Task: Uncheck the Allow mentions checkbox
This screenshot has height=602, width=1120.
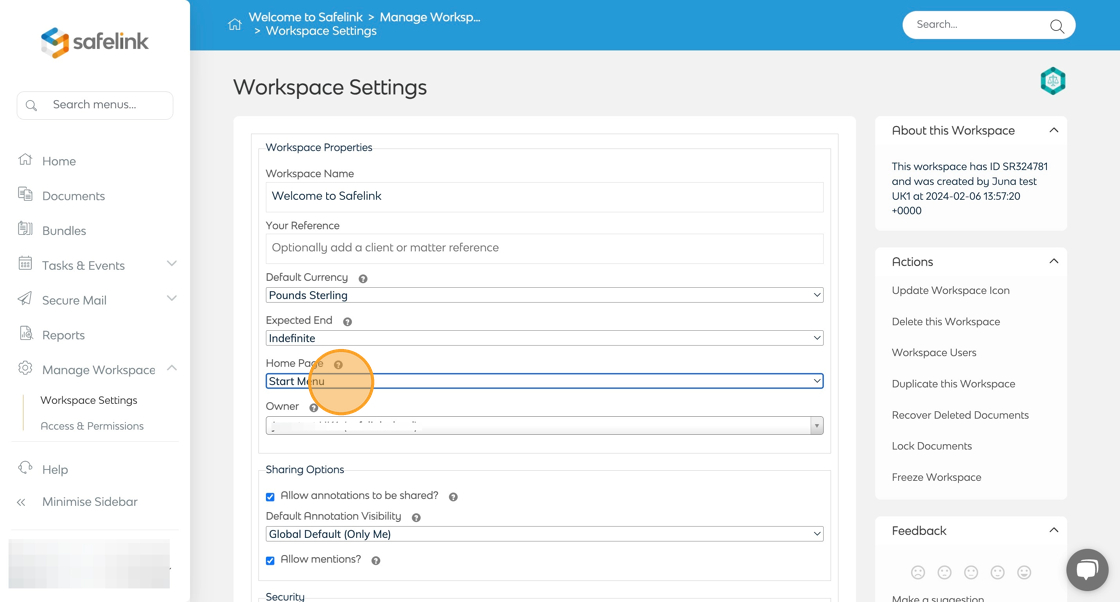Action: point(270,561)
